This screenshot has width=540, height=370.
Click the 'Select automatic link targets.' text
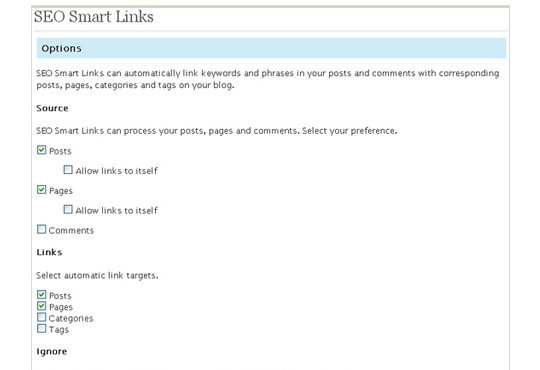coord(97,276)
